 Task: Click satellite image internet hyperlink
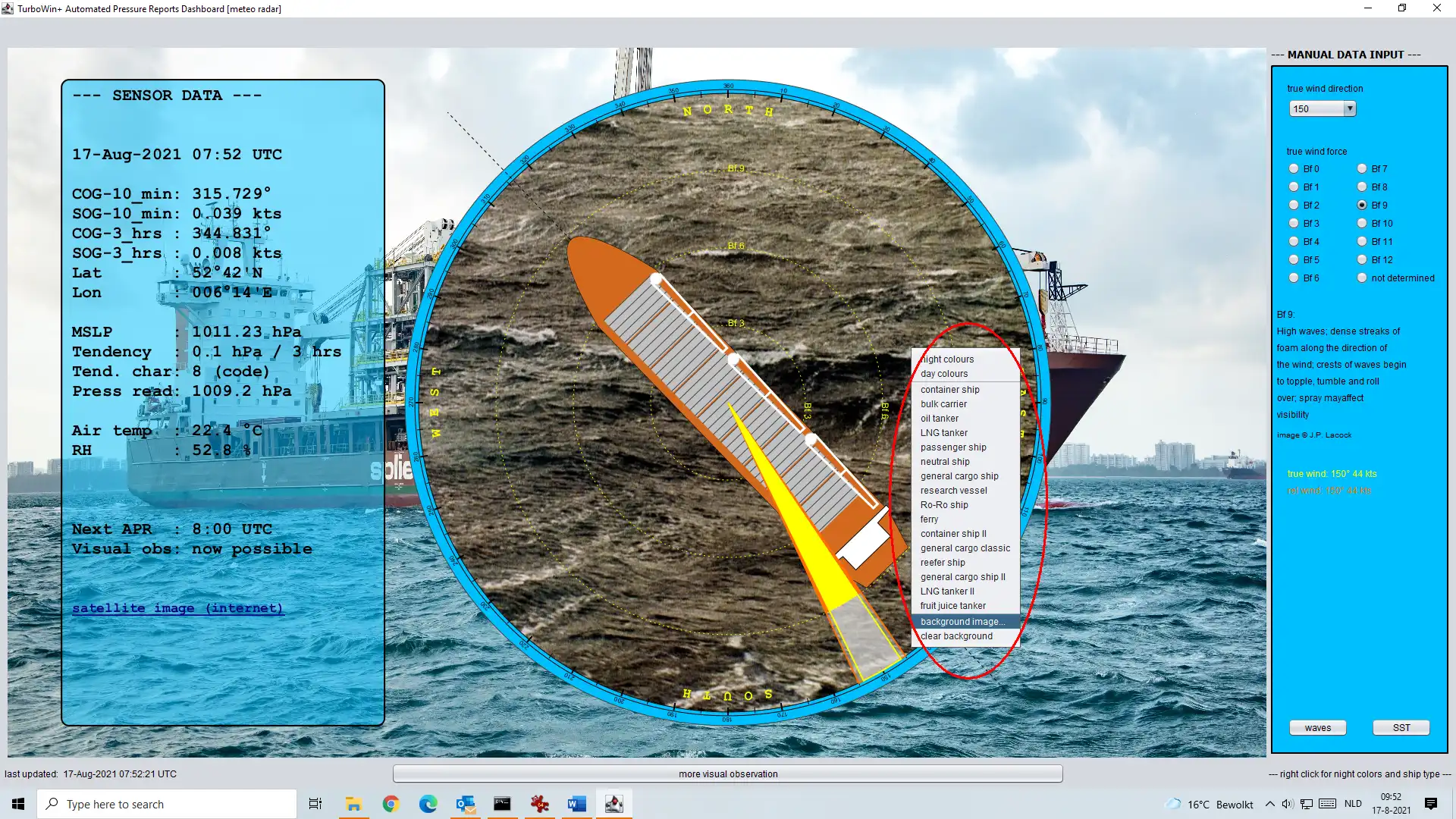coord(178,608)
